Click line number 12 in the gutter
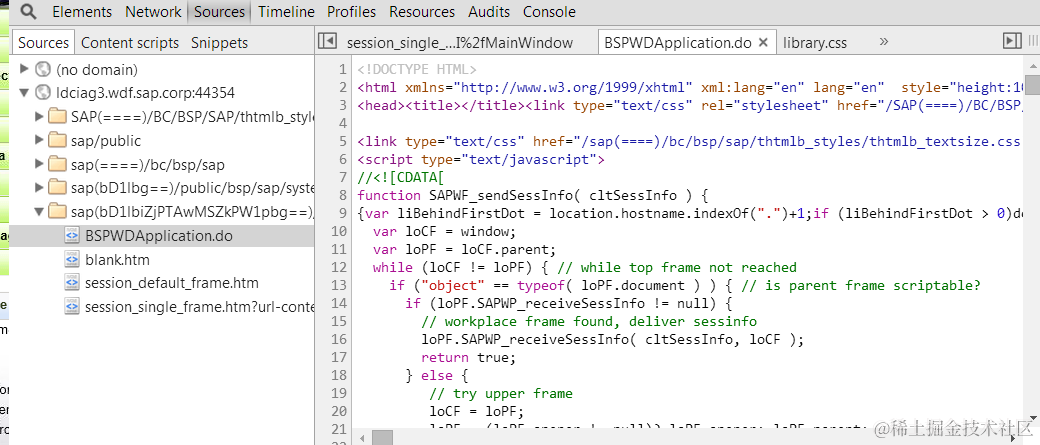Image resolution: width=1040 pixels, height=445 pixels. [x=338, y=267]
